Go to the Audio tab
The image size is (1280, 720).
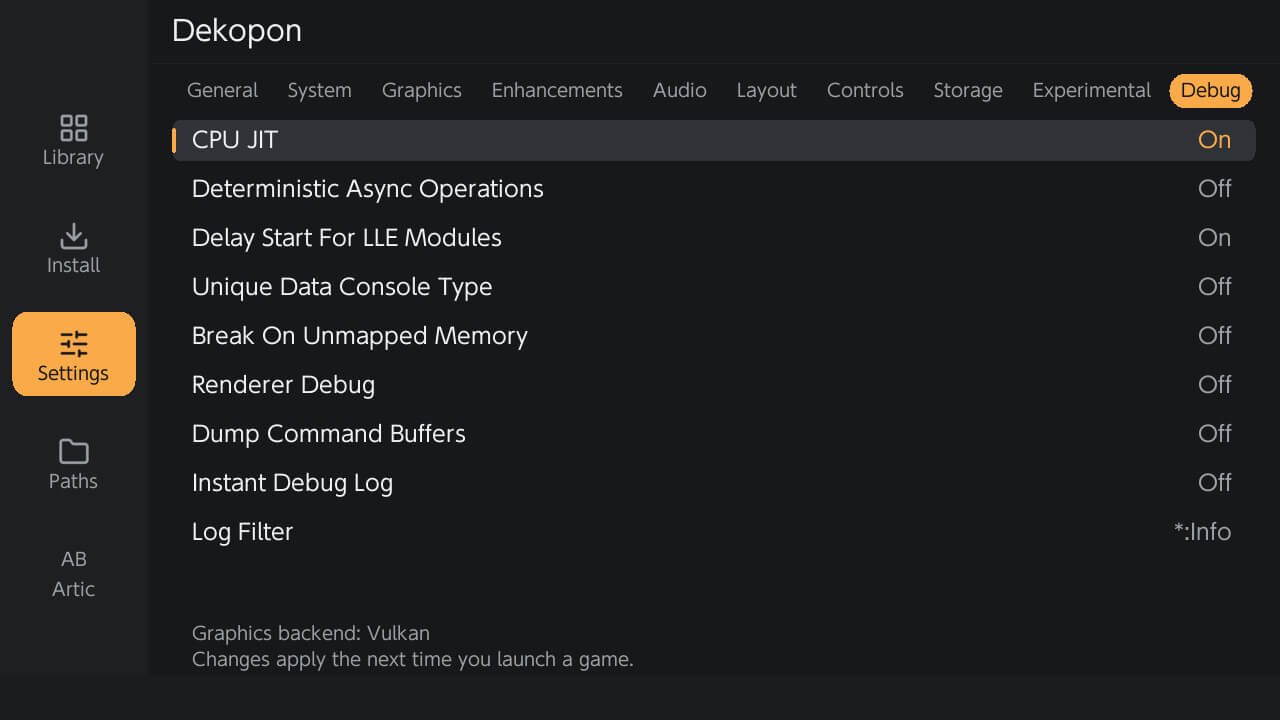[680, 90]
